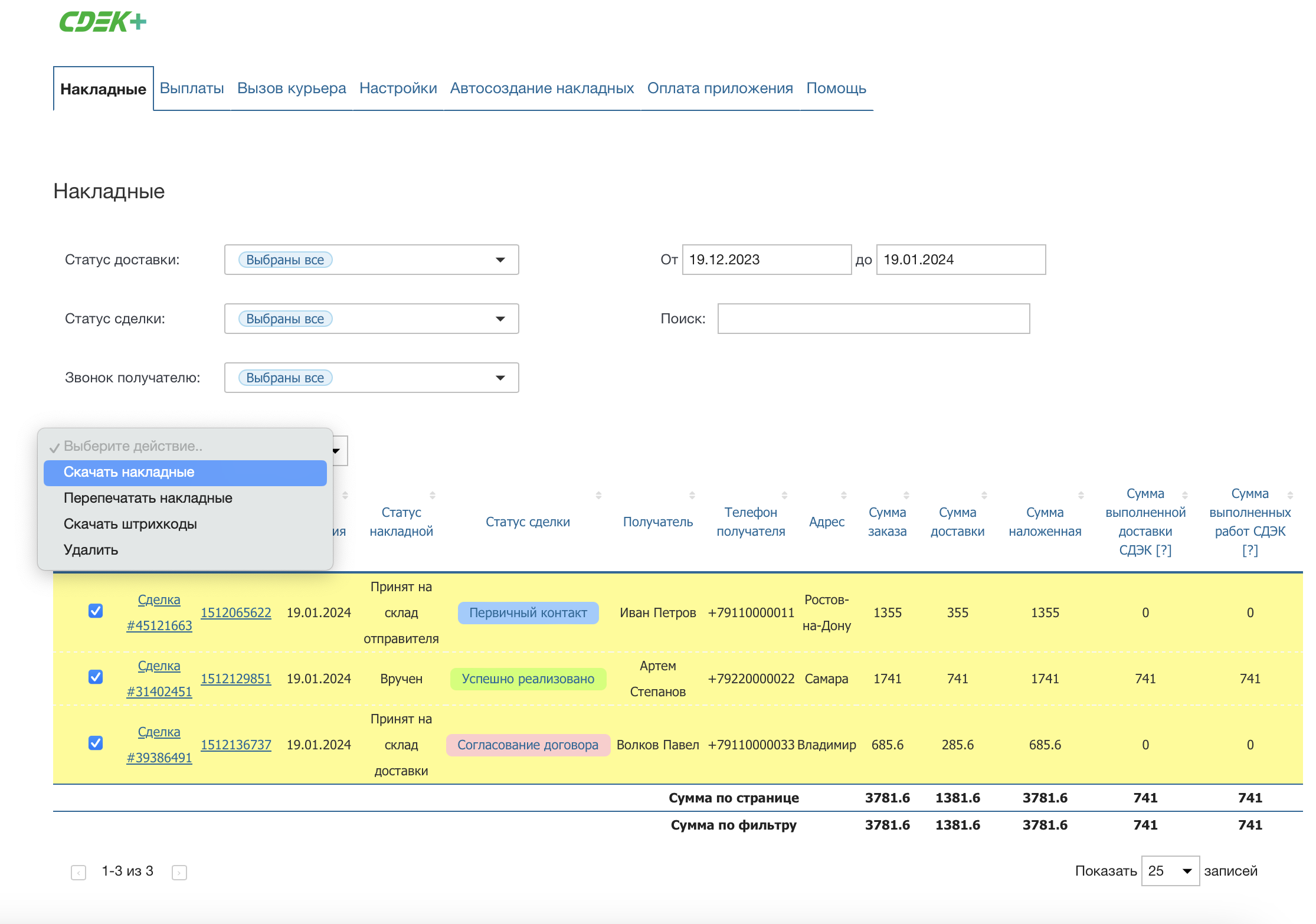The image size is (1316, 924).
Task: Click previous page arrow in pagination
Action: pos(78,872)
